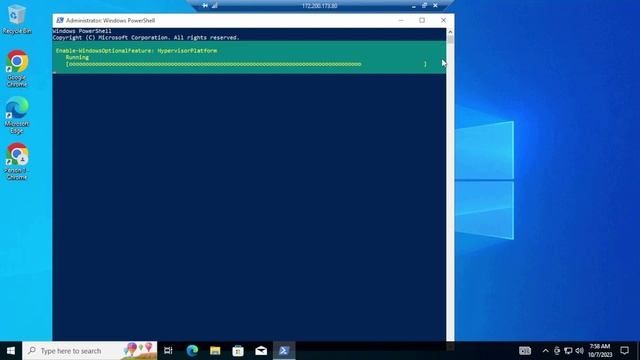
Task: Launch Google Chrome from the desktop
Action: pyautogui.click(x=17, y=68)
